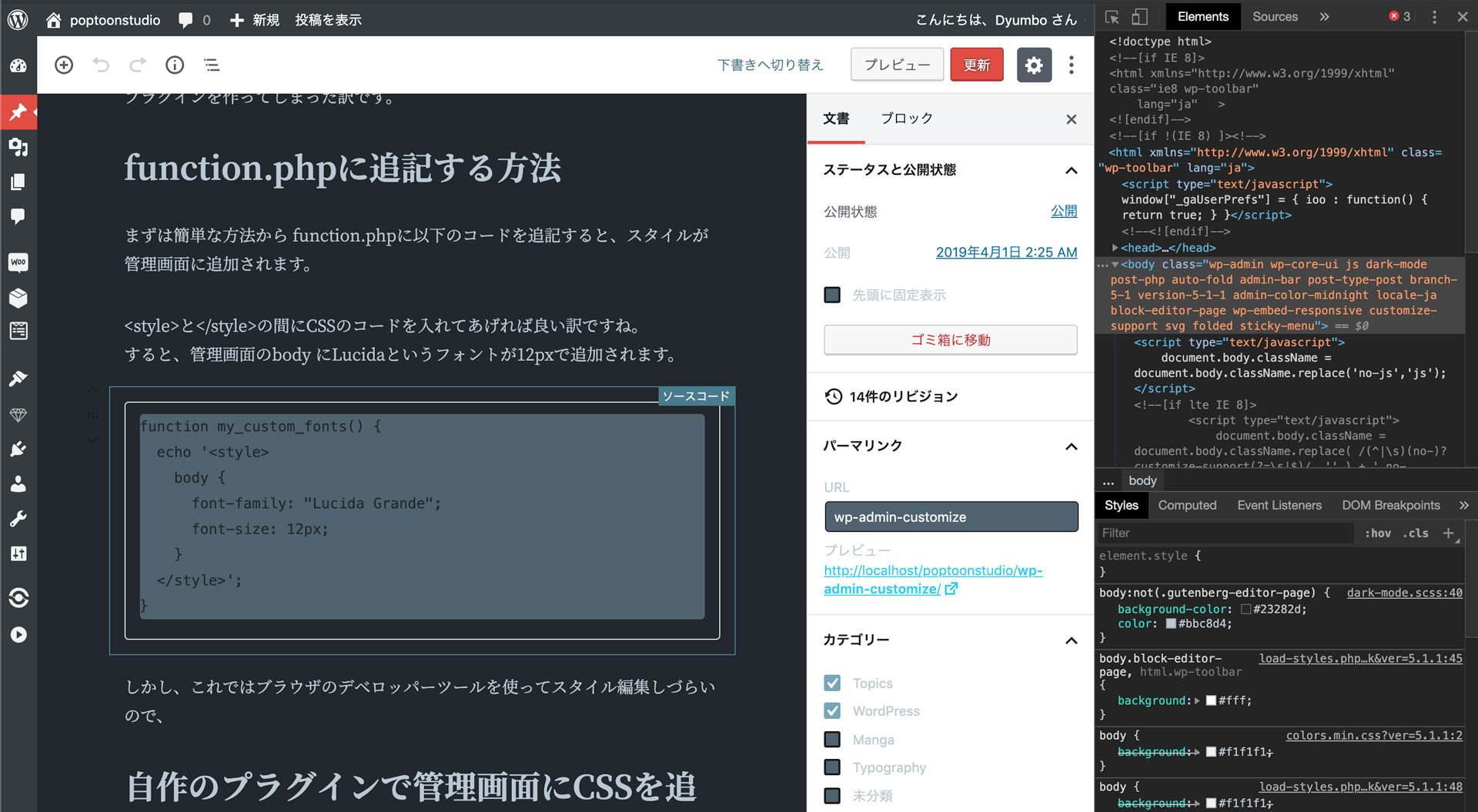Click ゴミ箱に移動 button
Screen dimensions: 1478x812
click(x=951, y=339)
